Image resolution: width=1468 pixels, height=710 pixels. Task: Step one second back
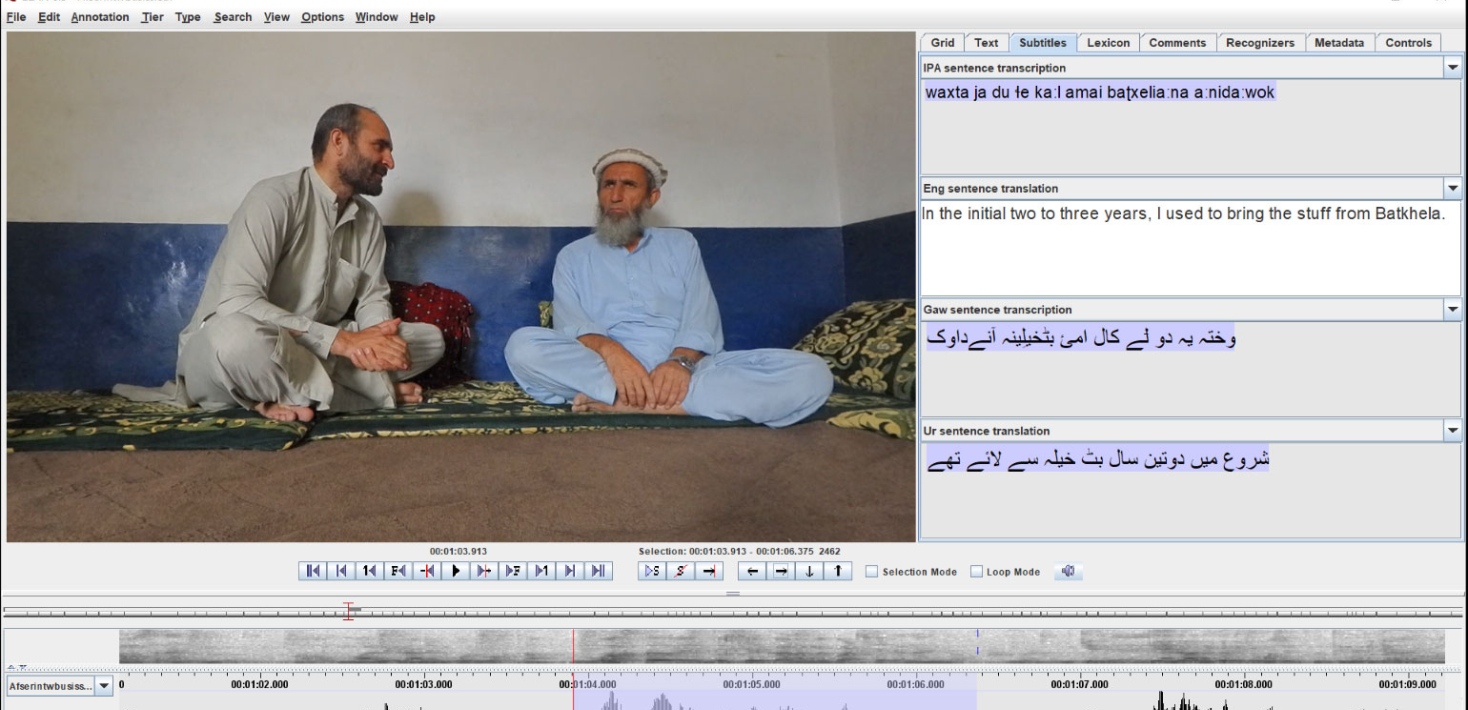(x=370, y=571)
